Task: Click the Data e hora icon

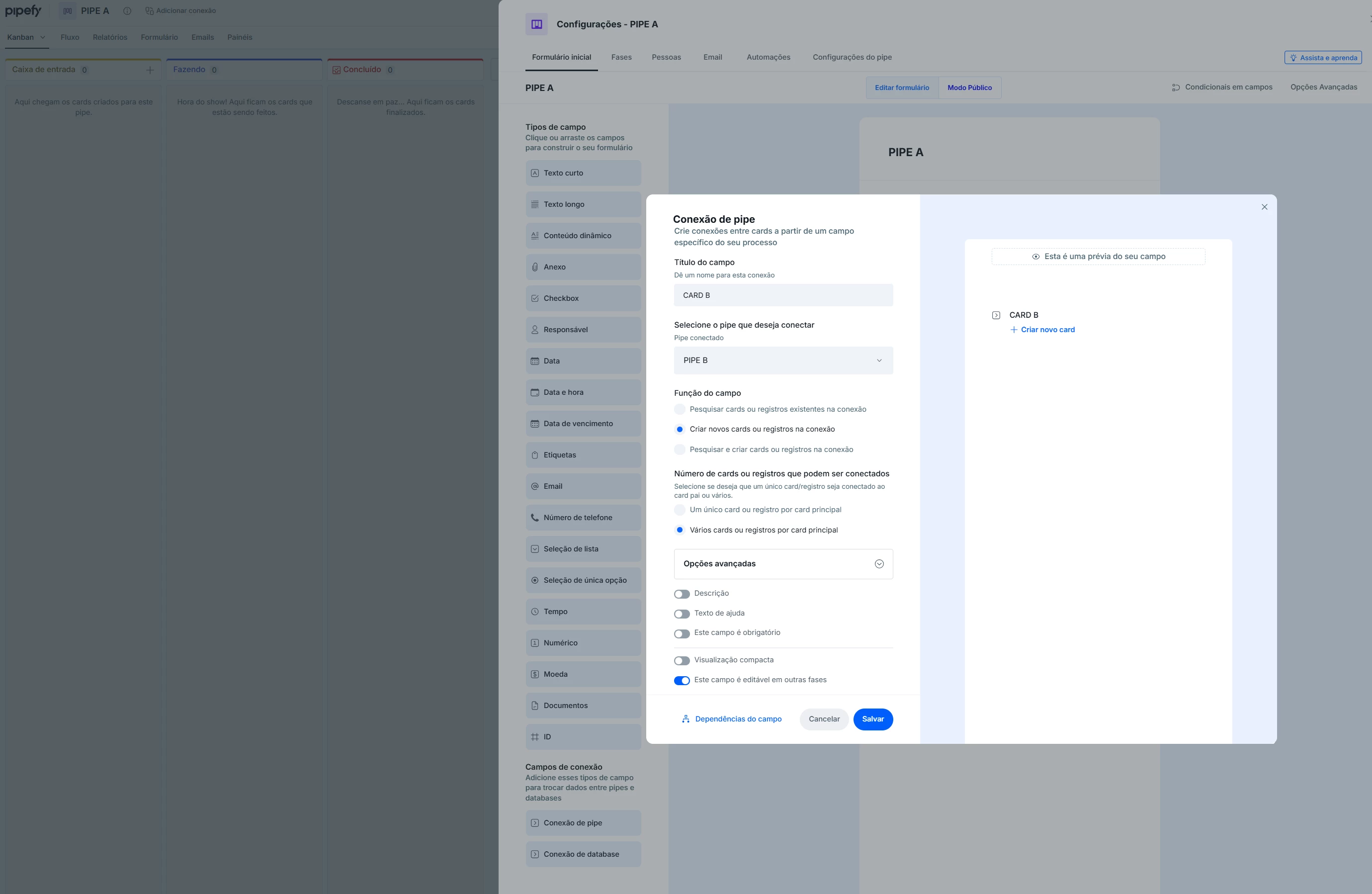Action: point(534,392)
